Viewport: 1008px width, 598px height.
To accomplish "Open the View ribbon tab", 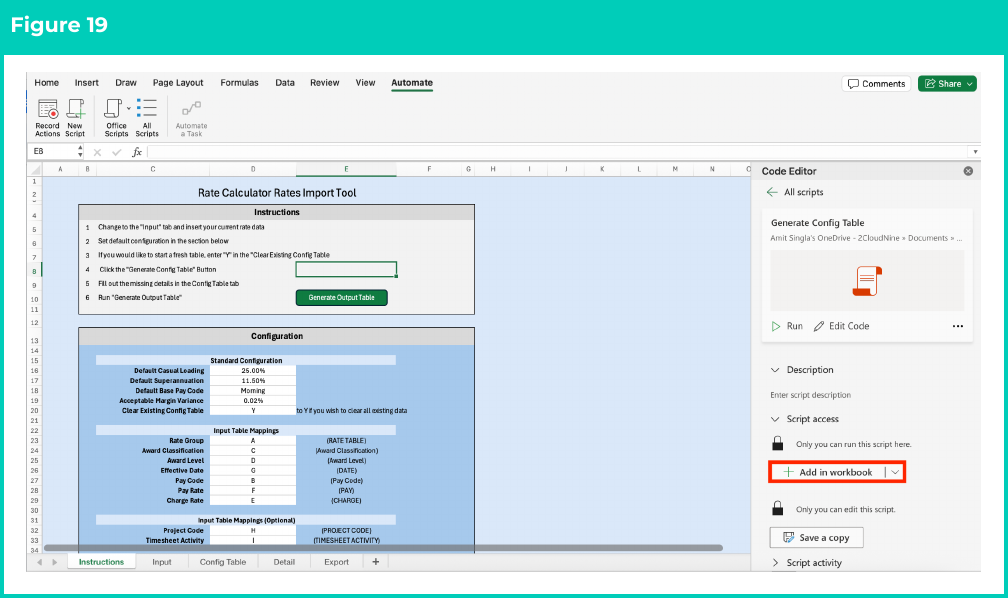I will [x=365, y=83].
